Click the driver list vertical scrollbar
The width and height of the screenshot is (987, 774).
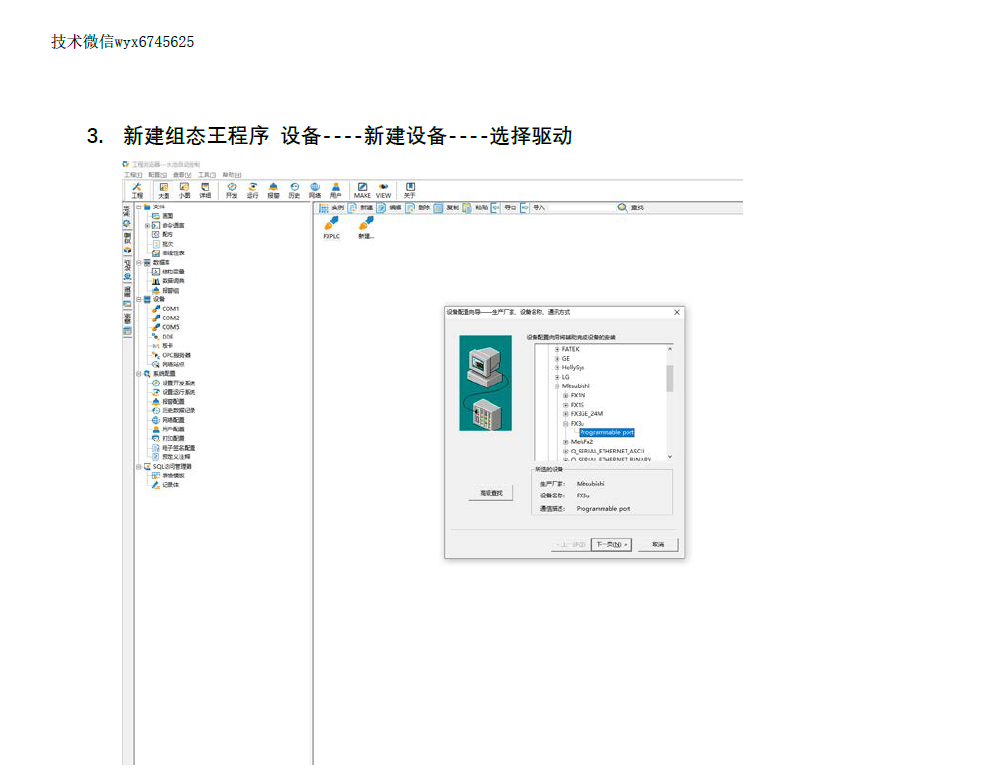coord(670,378)
